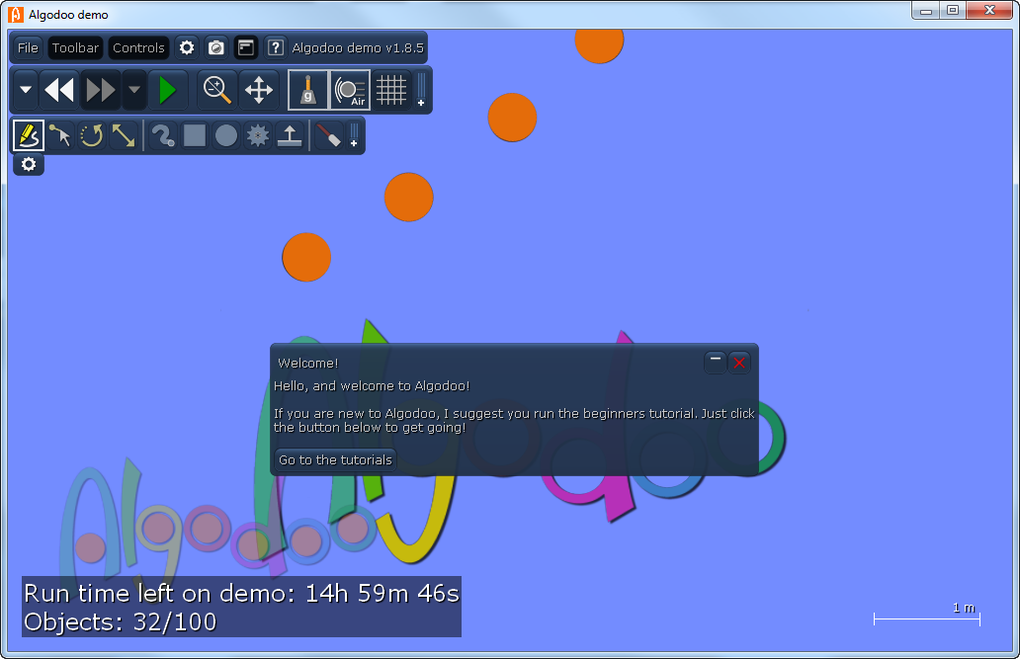1020x659 pixels.
Task: Open the help question mark icon
Action: tap(275, 47)
